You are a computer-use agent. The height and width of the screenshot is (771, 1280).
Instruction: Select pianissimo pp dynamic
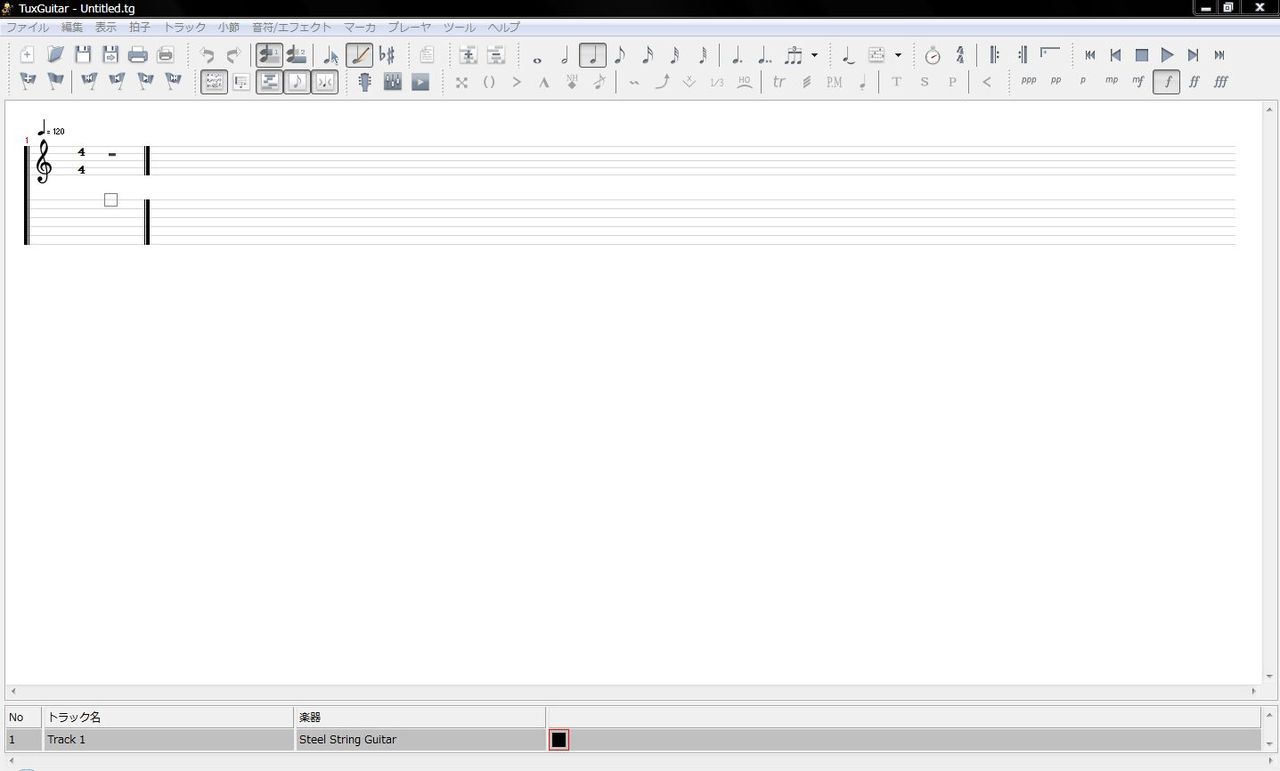[x=1056, y=82]
